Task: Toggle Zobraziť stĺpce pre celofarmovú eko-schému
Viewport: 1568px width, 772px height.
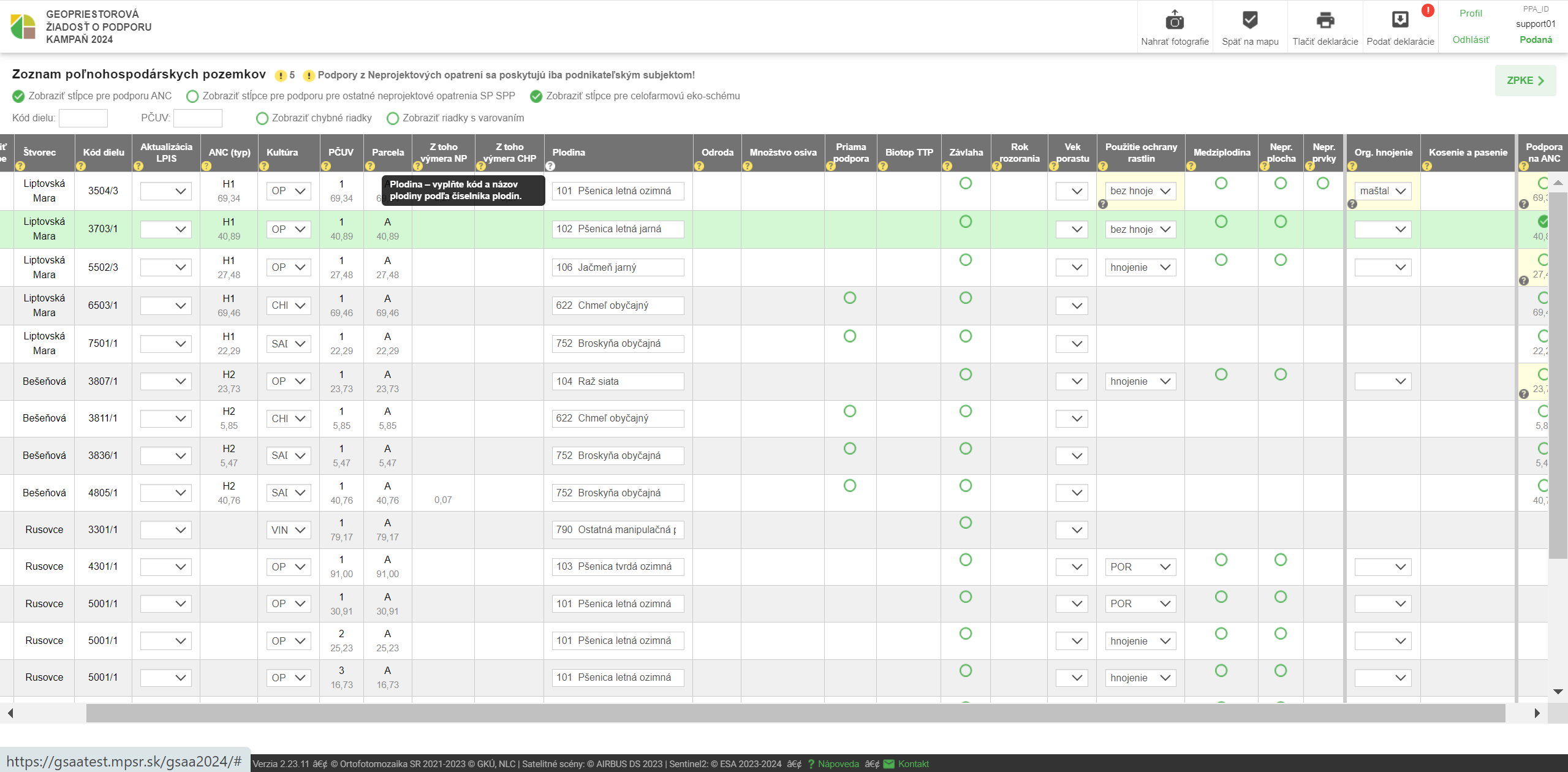Action: [x=536, y=96]
